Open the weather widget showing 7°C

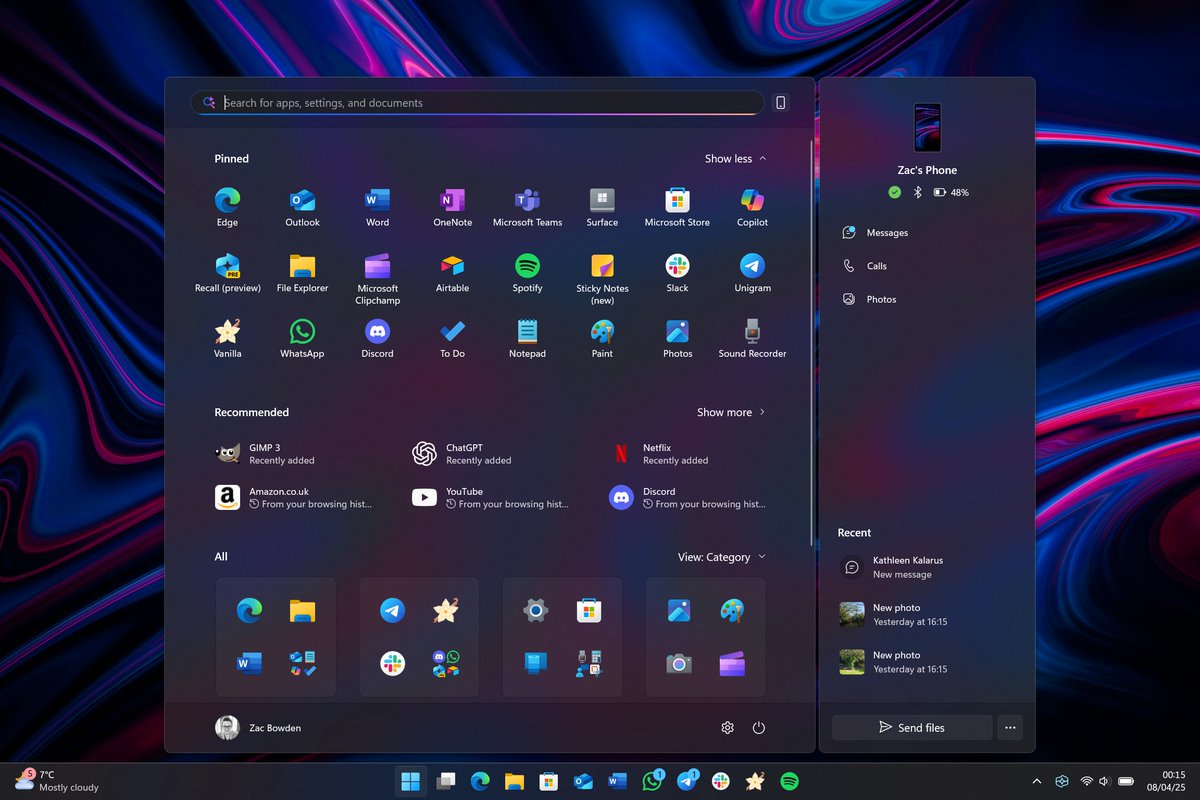(56, 781)
